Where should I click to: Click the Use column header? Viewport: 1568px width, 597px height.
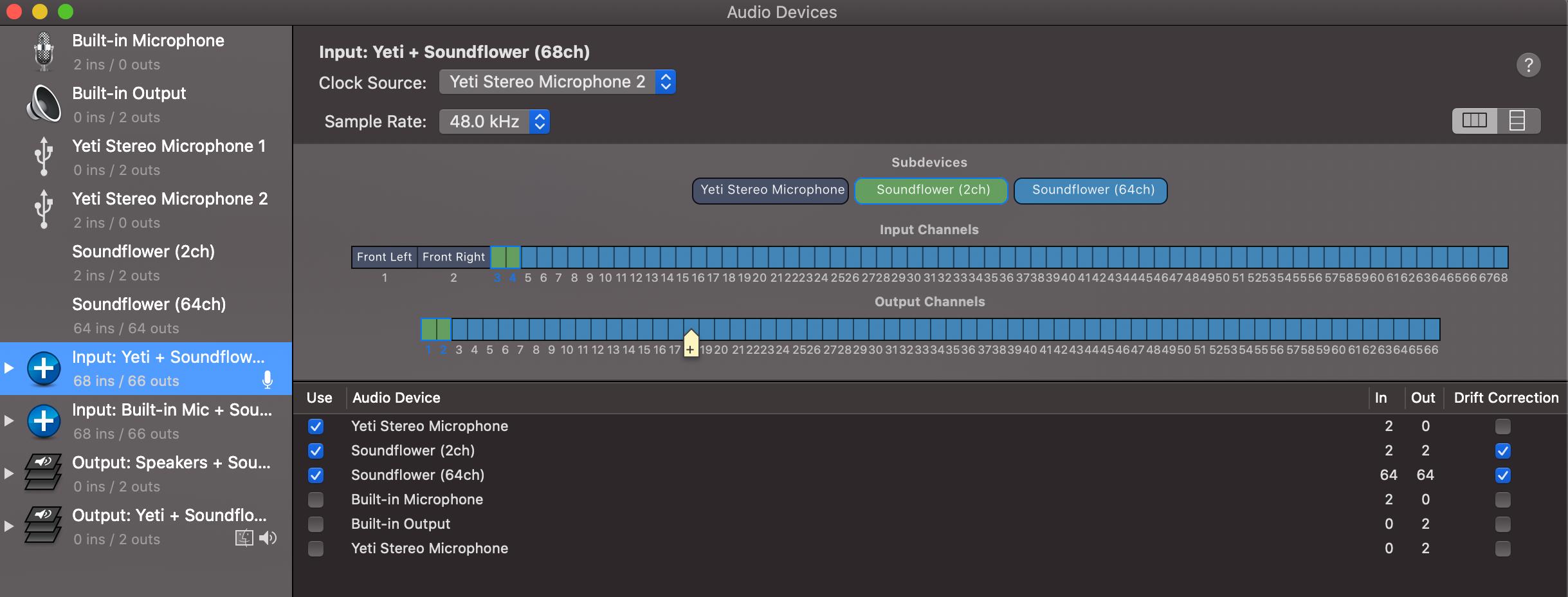pos(320,398)
